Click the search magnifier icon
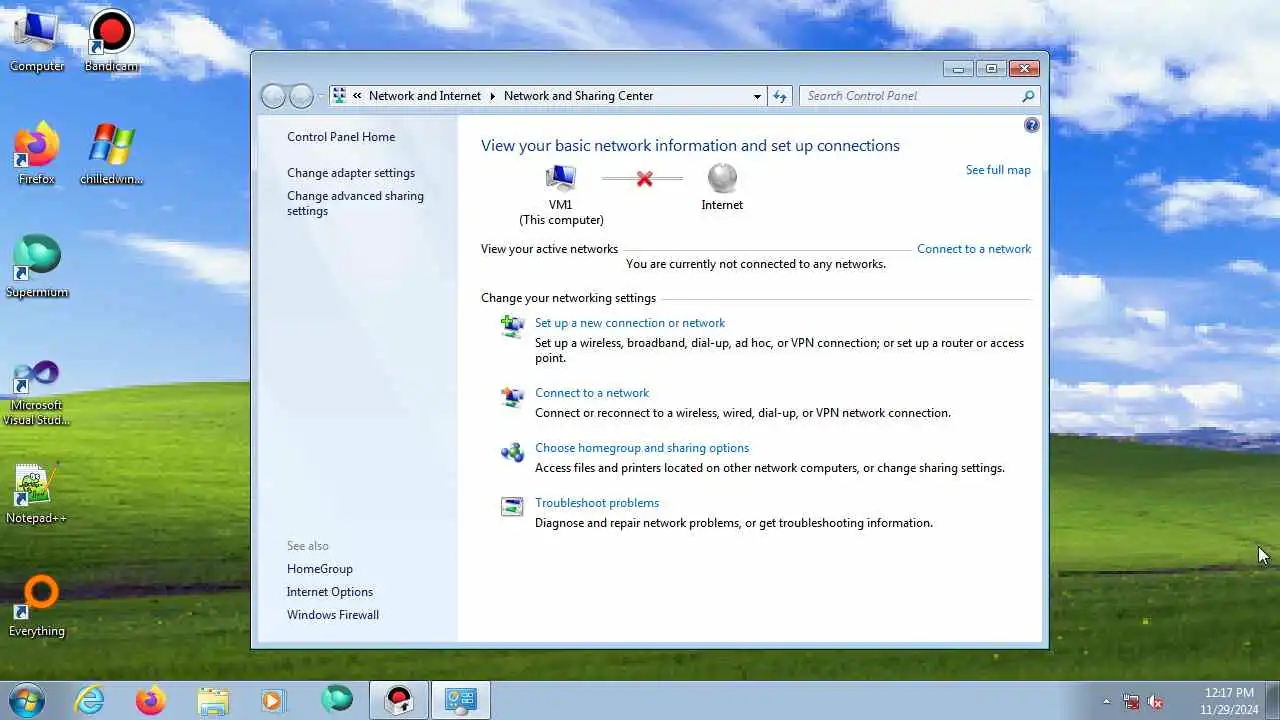Screen dimensions: 1280x720 coord(1028,96)
